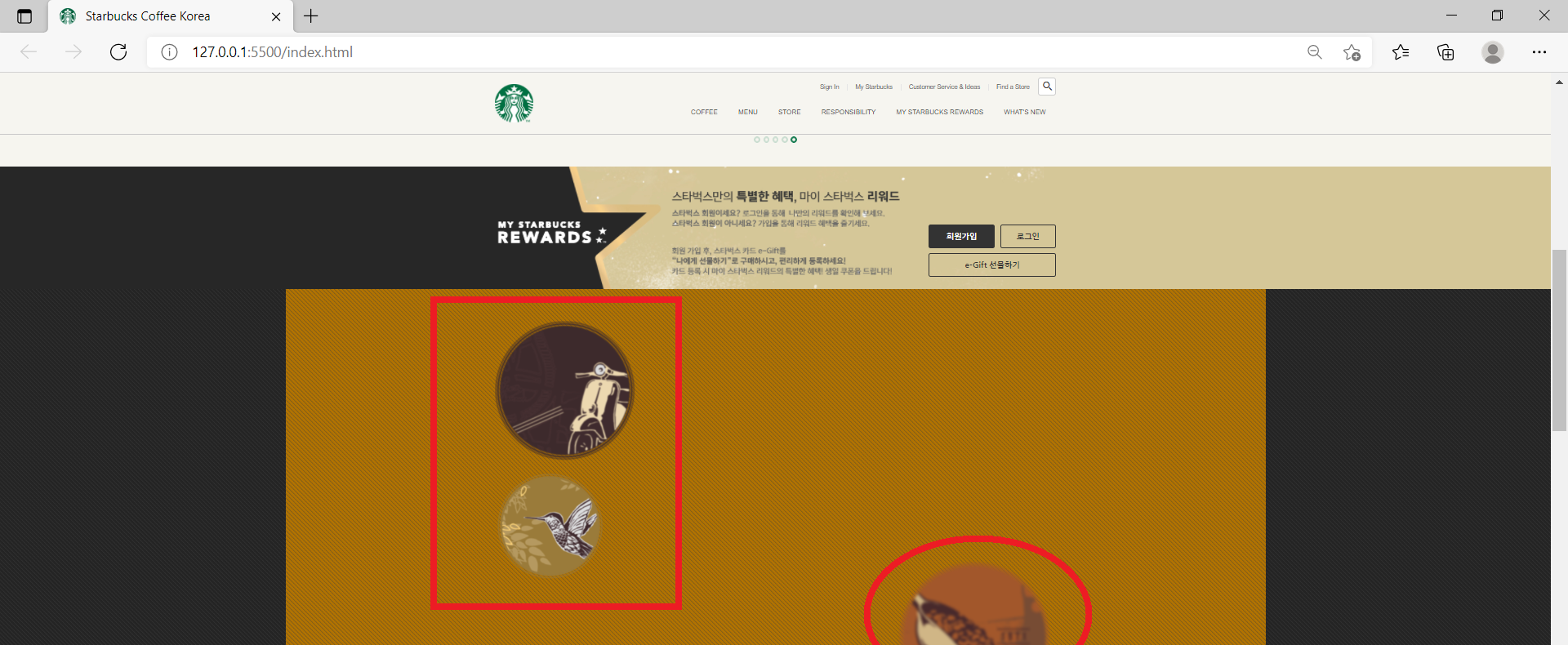Image resolution: width=1568 pixels, height=645 pixels.
Task: Open a new tab with plus icon
Action: click(311, 16)
